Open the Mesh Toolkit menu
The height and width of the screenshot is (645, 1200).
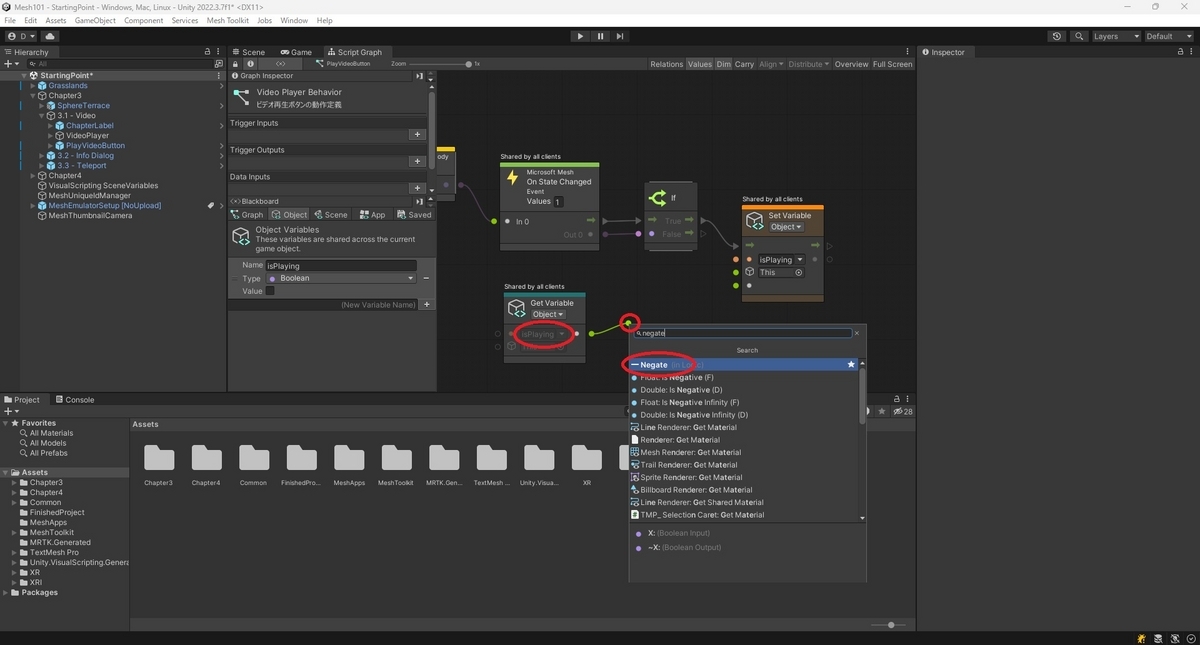tap(226, 20)
